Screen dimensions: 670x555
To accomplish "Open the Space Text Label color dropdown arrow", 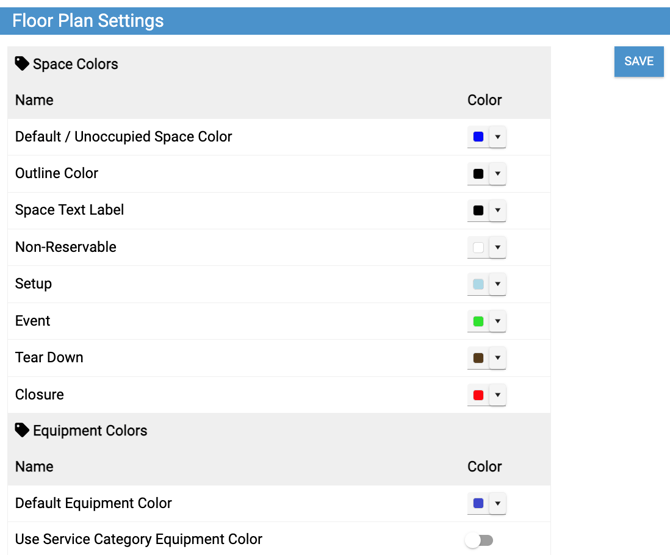I will [498, 211].
